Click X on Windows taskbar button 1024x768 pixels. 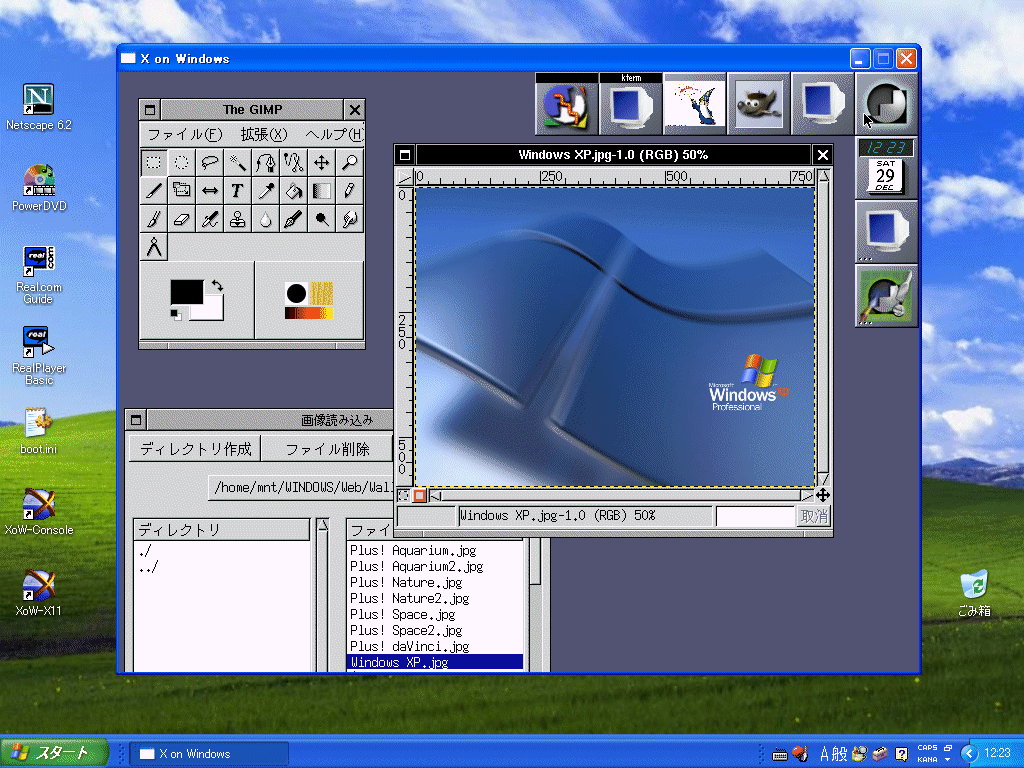[x=209, y=754]
